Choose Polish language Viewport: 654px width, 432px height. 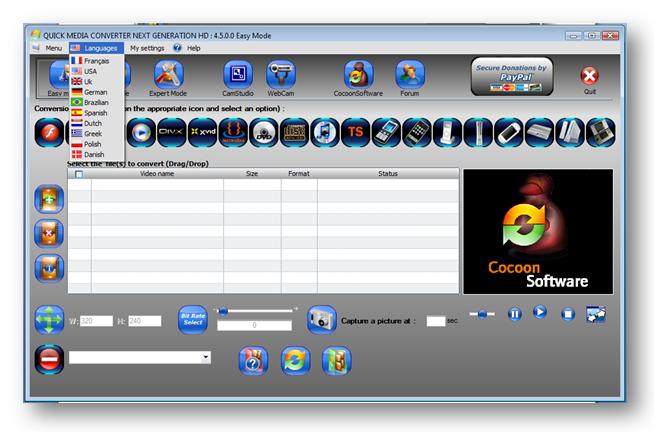(x=96, y=144)
